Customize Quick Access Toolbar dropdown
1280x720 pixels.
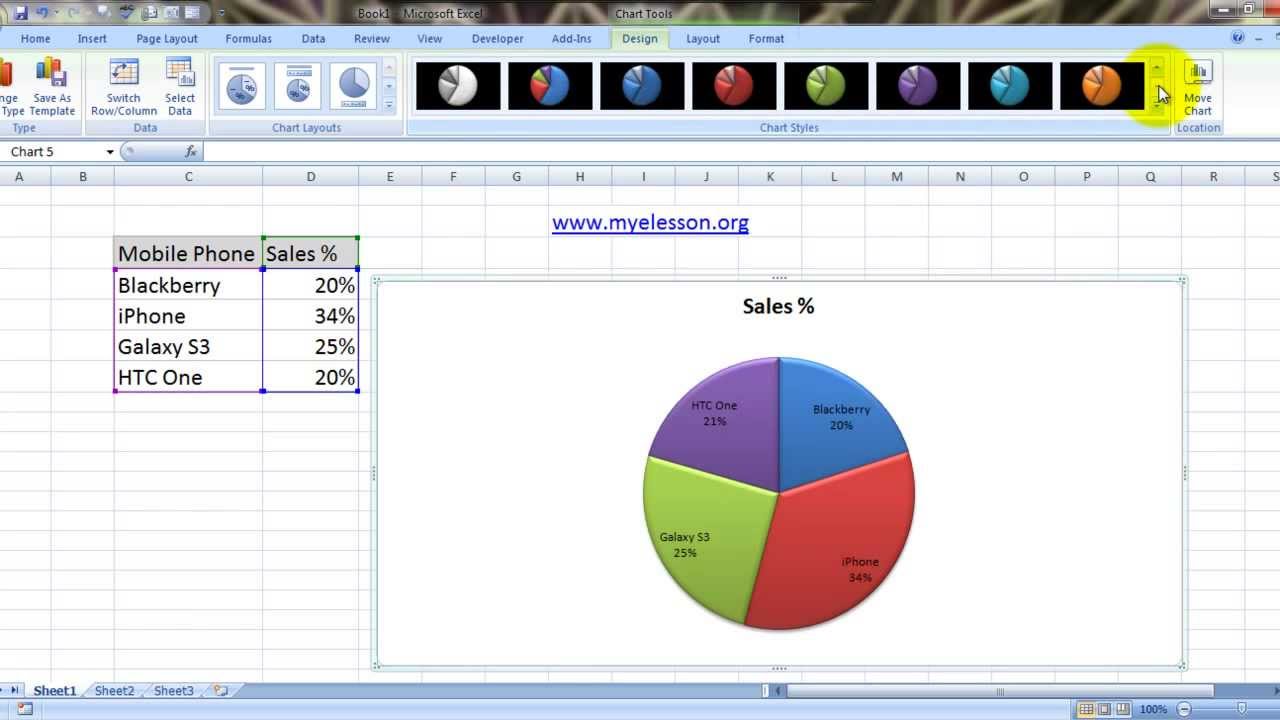(x=221, y=14)
